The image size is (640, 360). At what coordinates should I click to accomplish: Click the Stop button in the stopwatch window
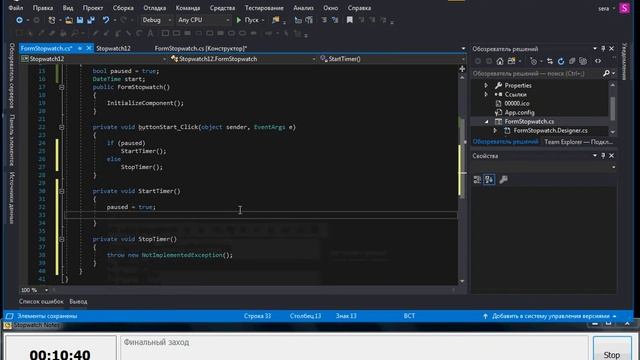coord(612,349)
